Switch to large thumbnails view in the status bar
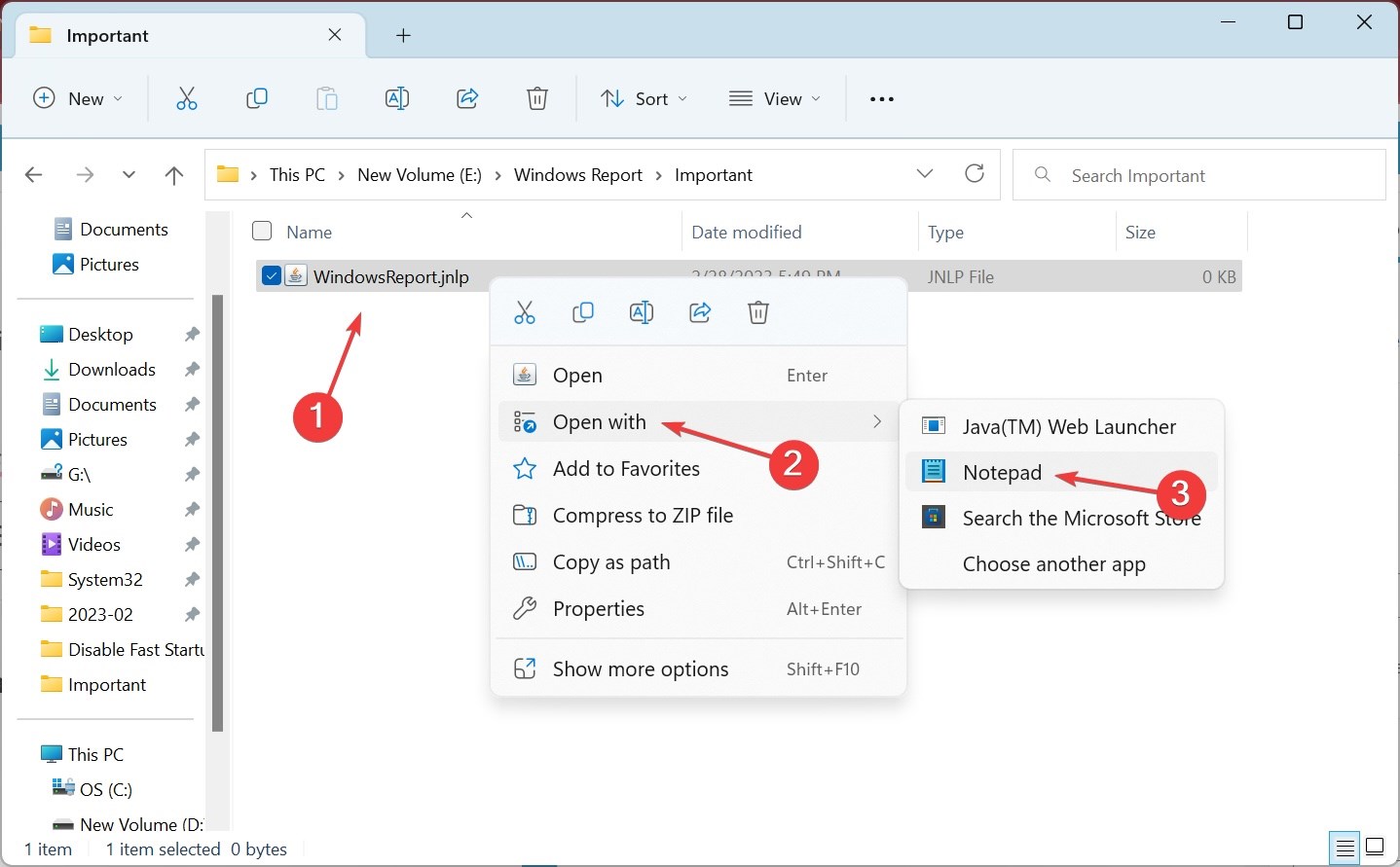 [1375, 848]
